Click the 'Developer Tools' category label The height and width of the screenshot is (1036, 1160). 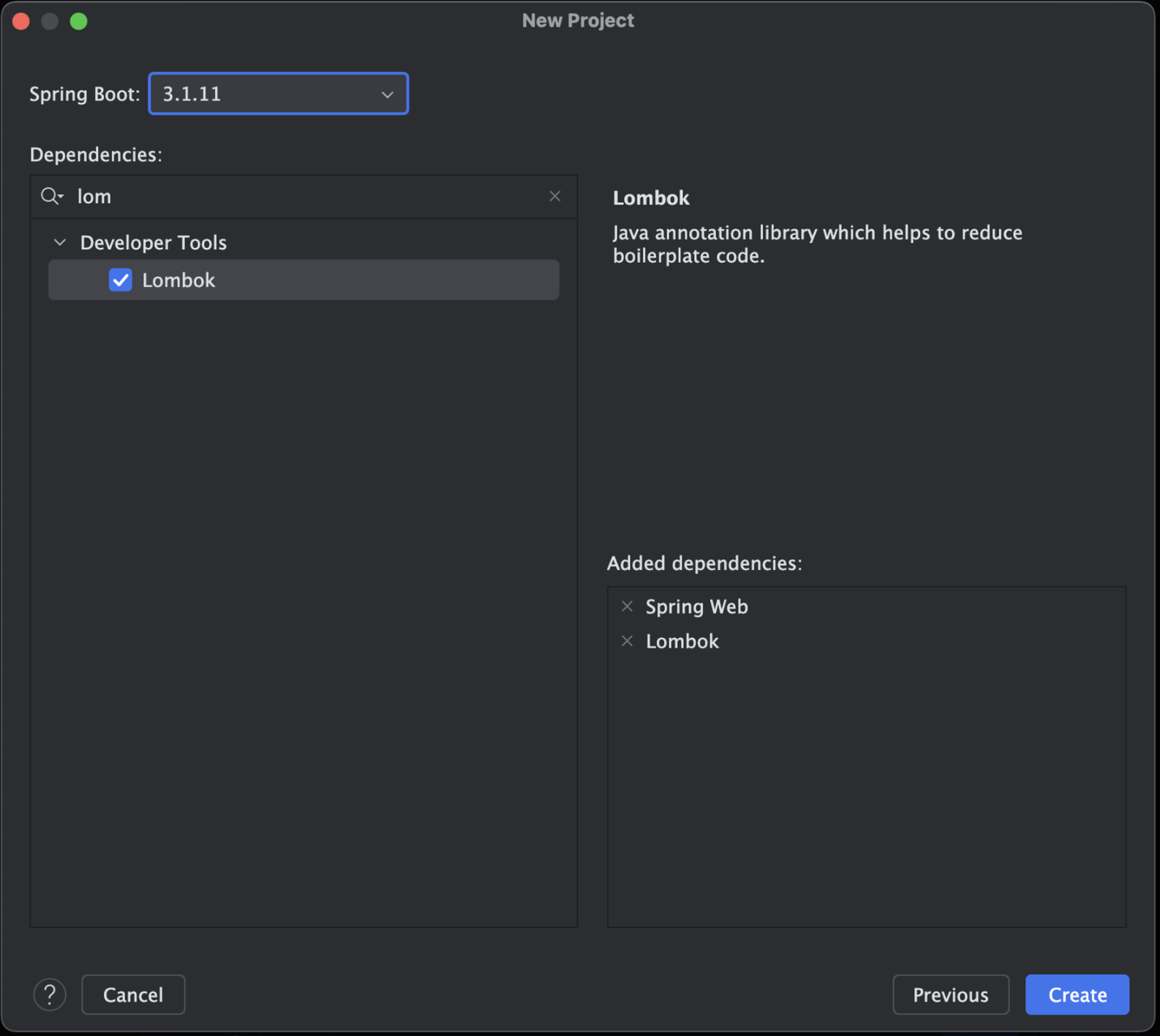[153, 242]
